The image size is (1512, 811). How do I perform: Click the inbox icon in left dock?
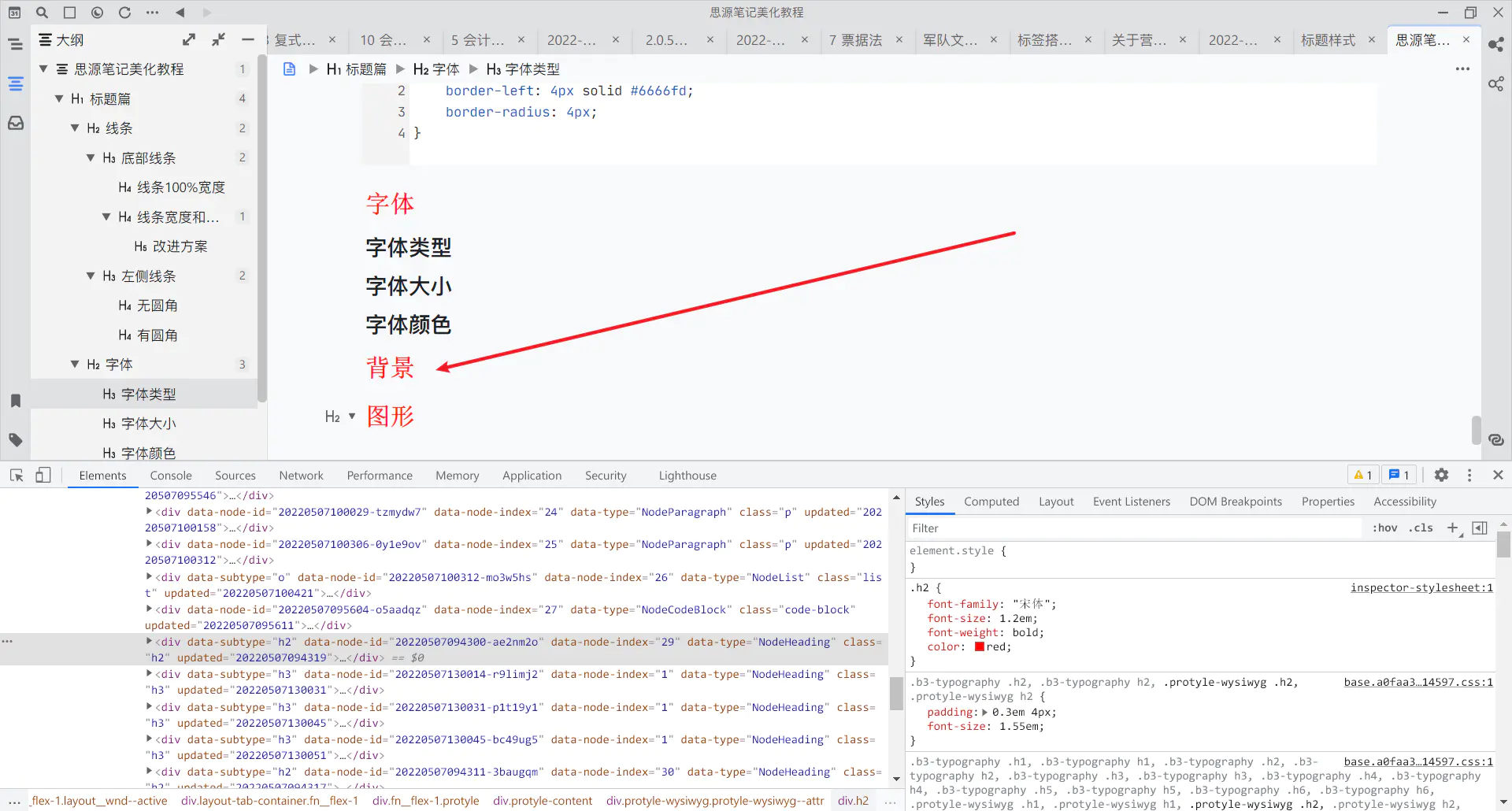click(16, 123)
